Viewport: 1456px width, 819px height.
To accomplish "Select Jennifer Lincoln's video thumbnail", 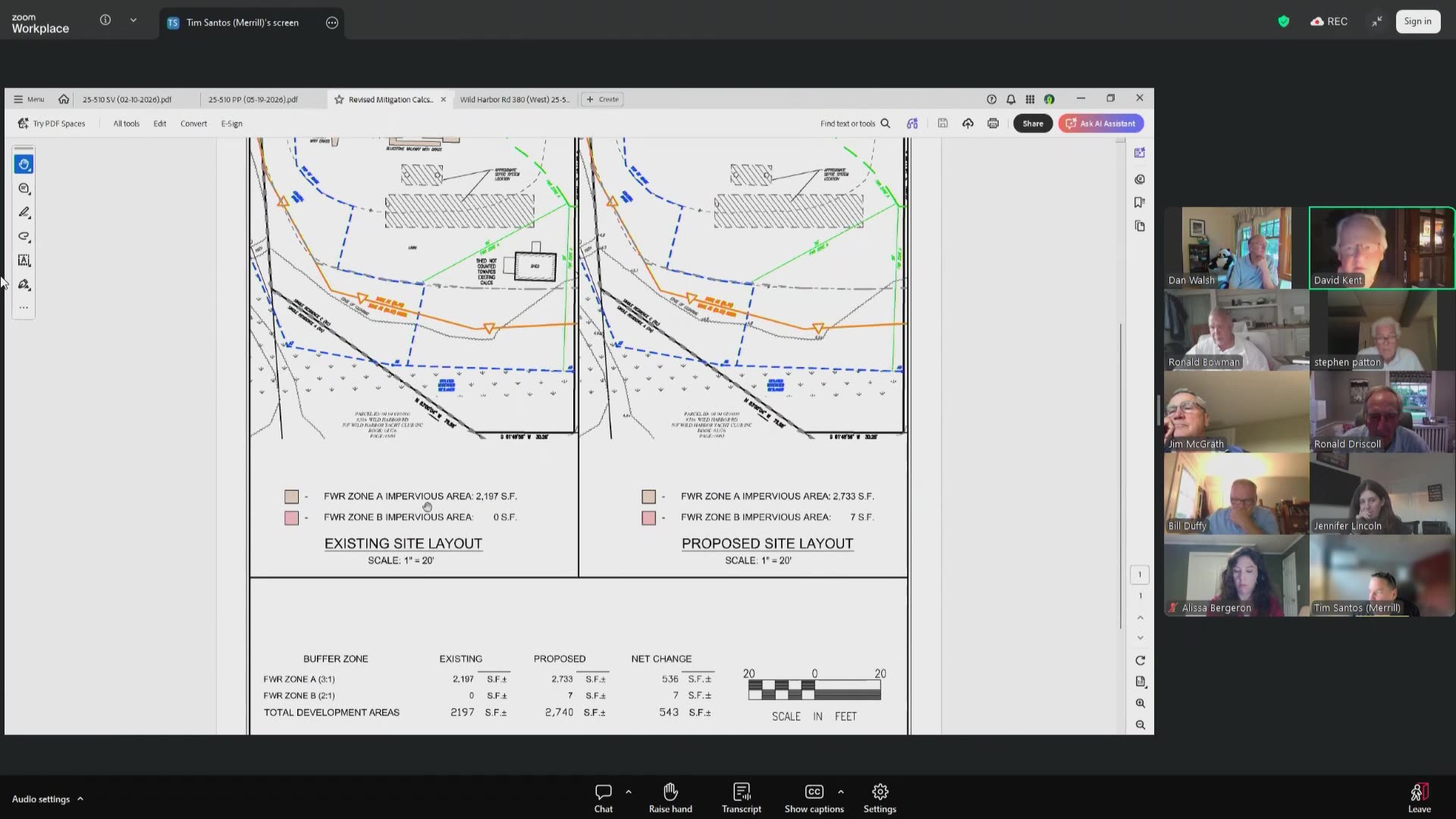I will (1382, 494).
